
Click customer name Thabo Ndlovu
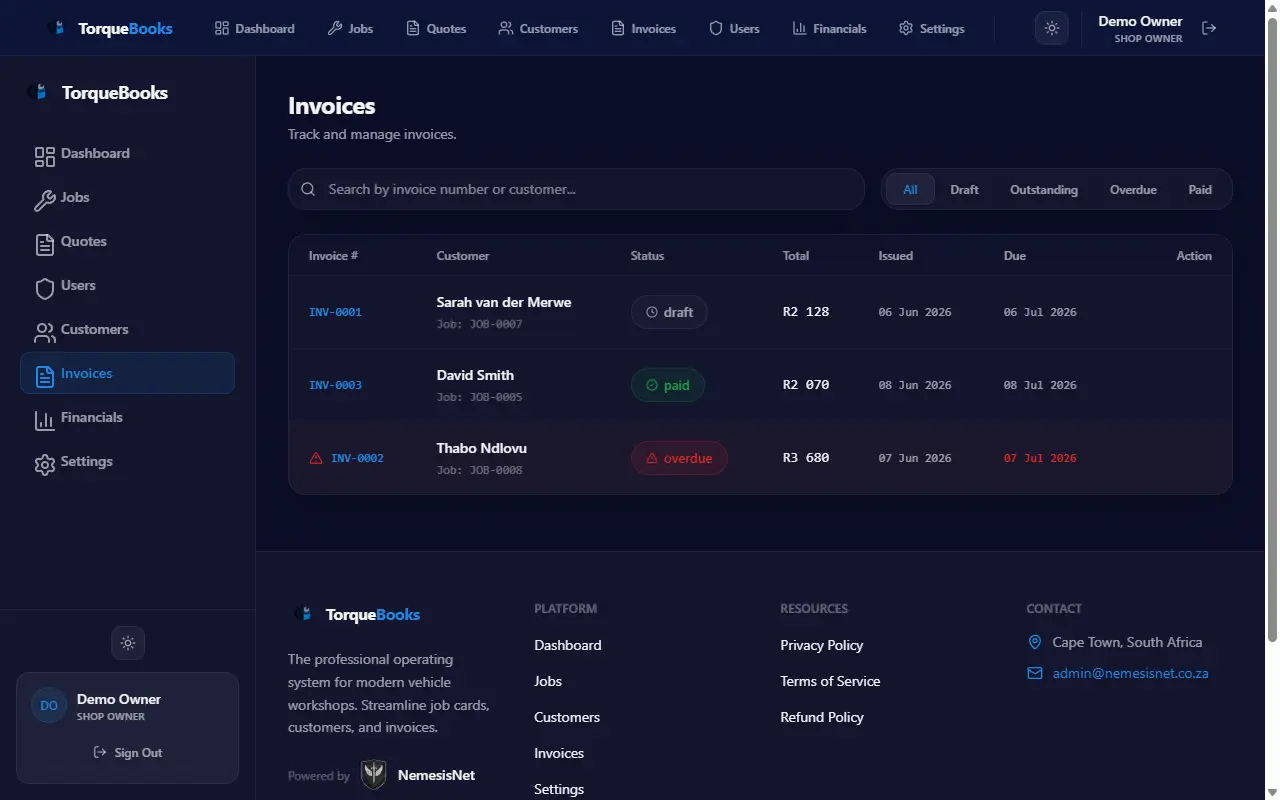tap(481, 448)
